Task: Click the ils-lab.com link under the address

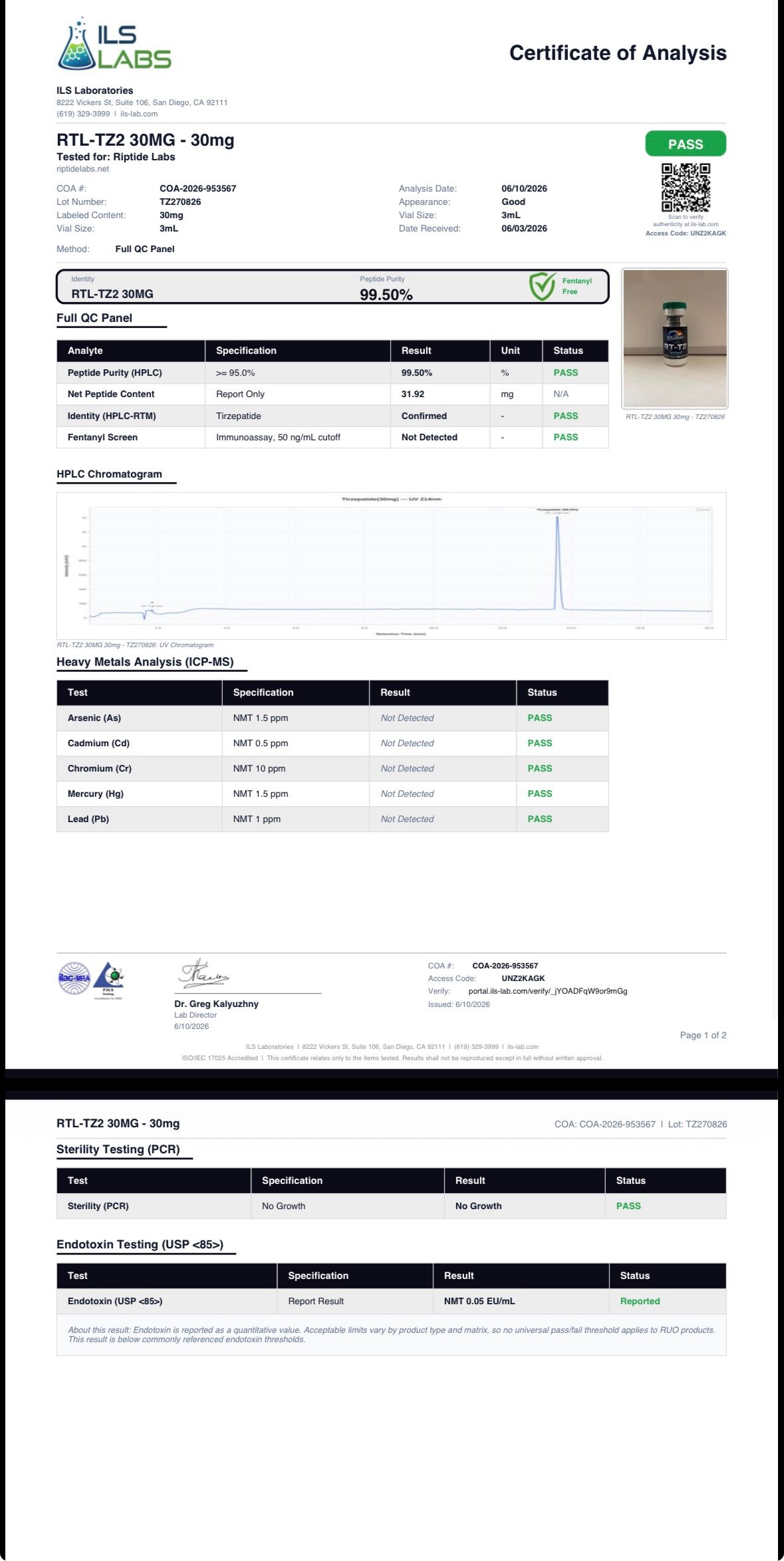Action: (x=139, y=114)
